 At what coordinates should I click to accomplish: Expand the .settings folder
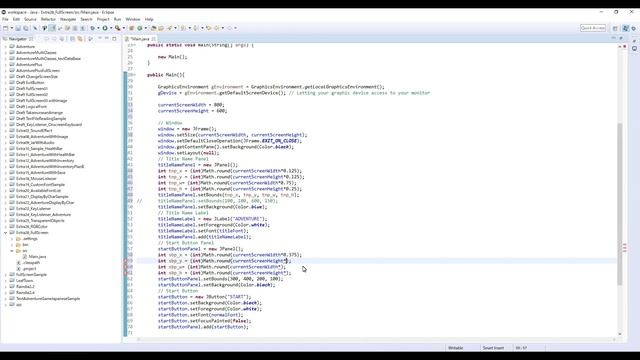[x=12, y=239]
